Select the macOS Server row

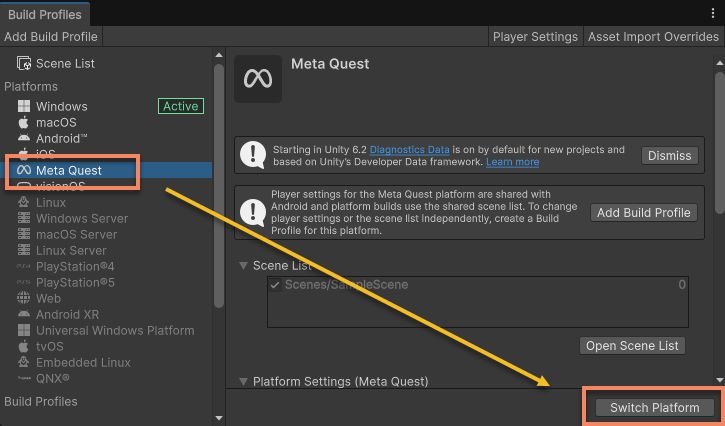106,234
